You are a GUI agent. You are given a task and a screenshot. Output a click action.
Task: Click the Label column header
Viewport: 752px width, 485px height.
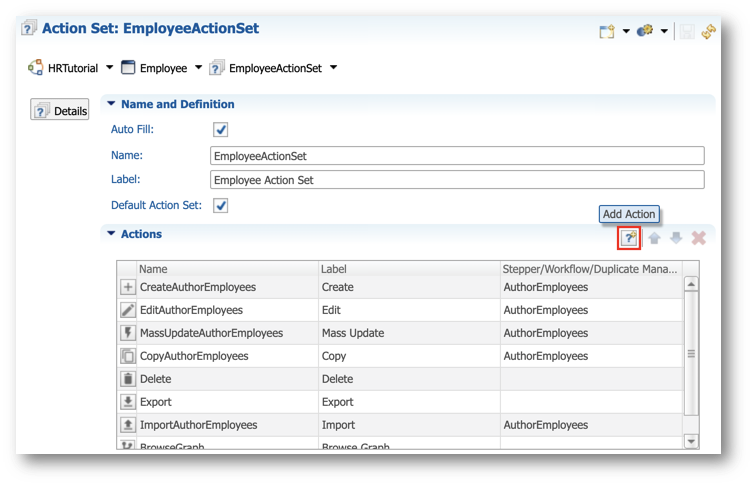click(x=410, y=269)
